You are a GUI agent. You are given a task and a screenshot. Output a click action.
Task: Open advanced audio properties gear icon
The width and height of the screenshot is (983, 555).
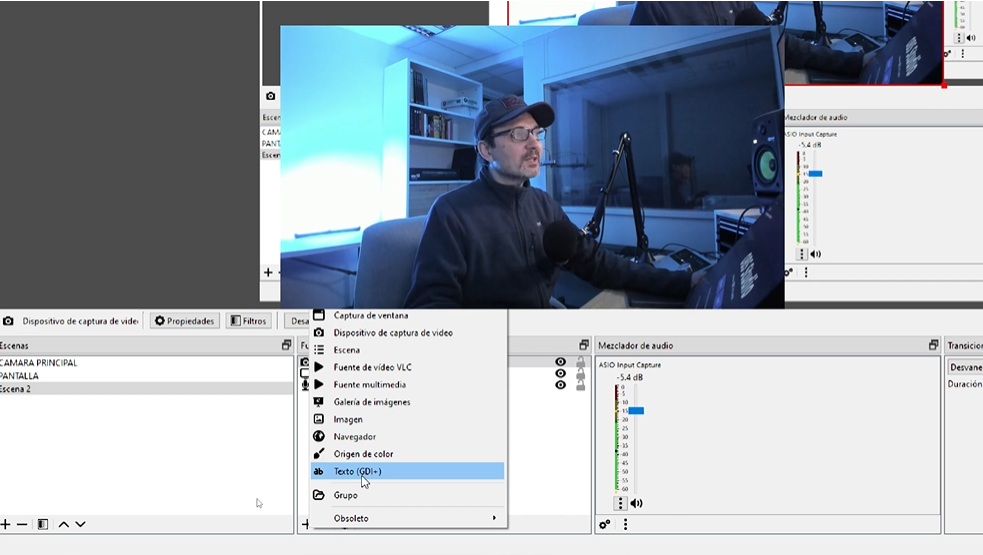pos(605,524)
